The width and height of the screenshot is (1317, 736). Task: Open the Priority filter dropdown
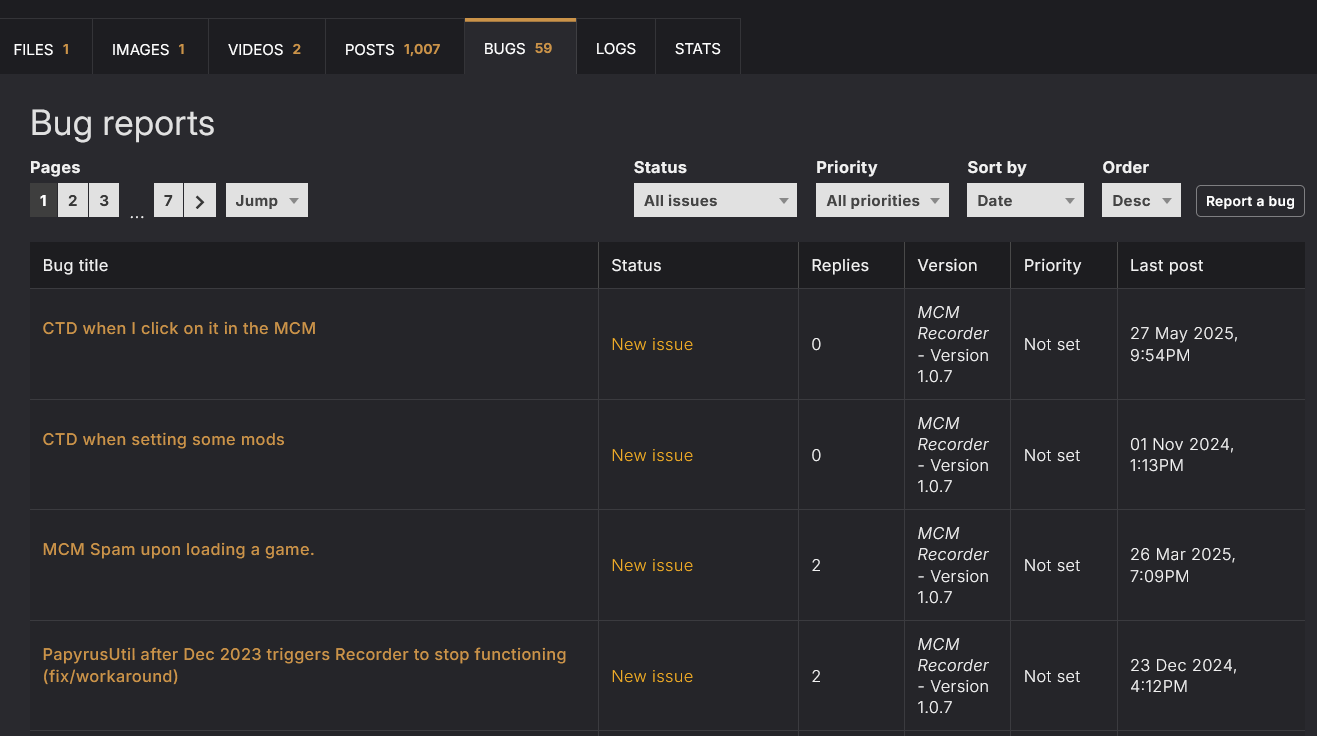coord(883,200)
